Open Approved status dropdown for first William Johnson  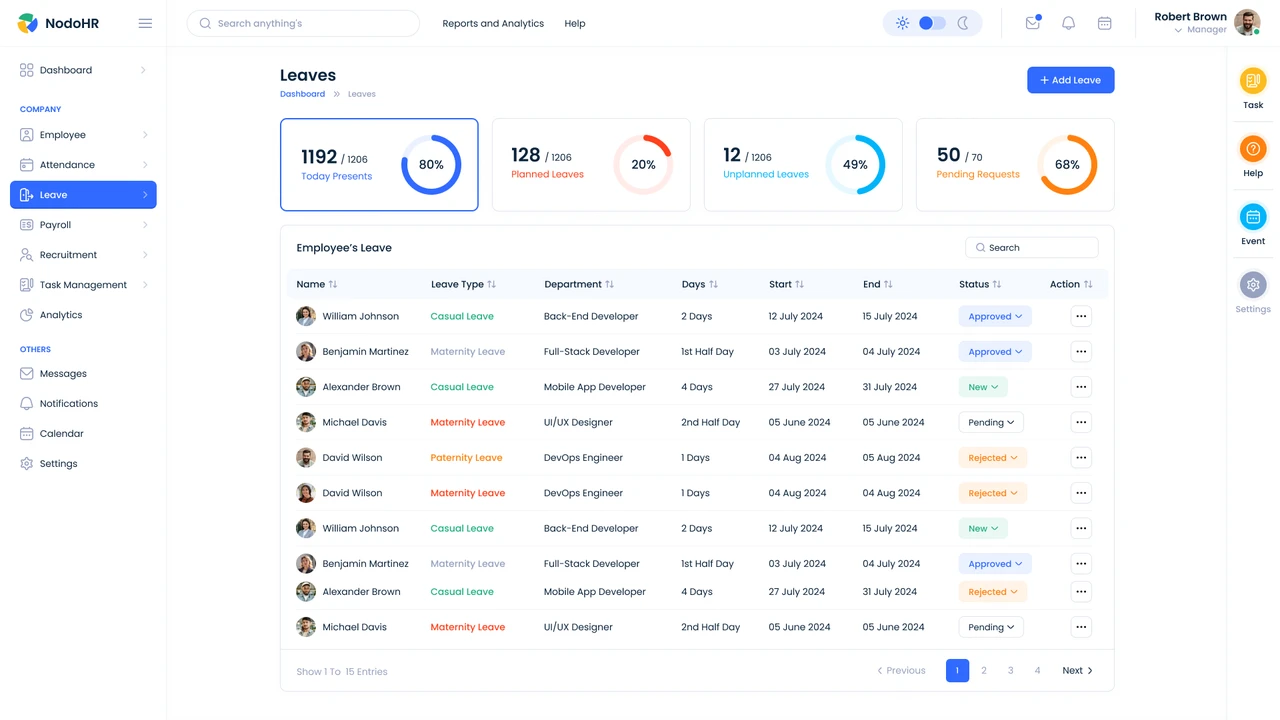(x=995, y=316)
